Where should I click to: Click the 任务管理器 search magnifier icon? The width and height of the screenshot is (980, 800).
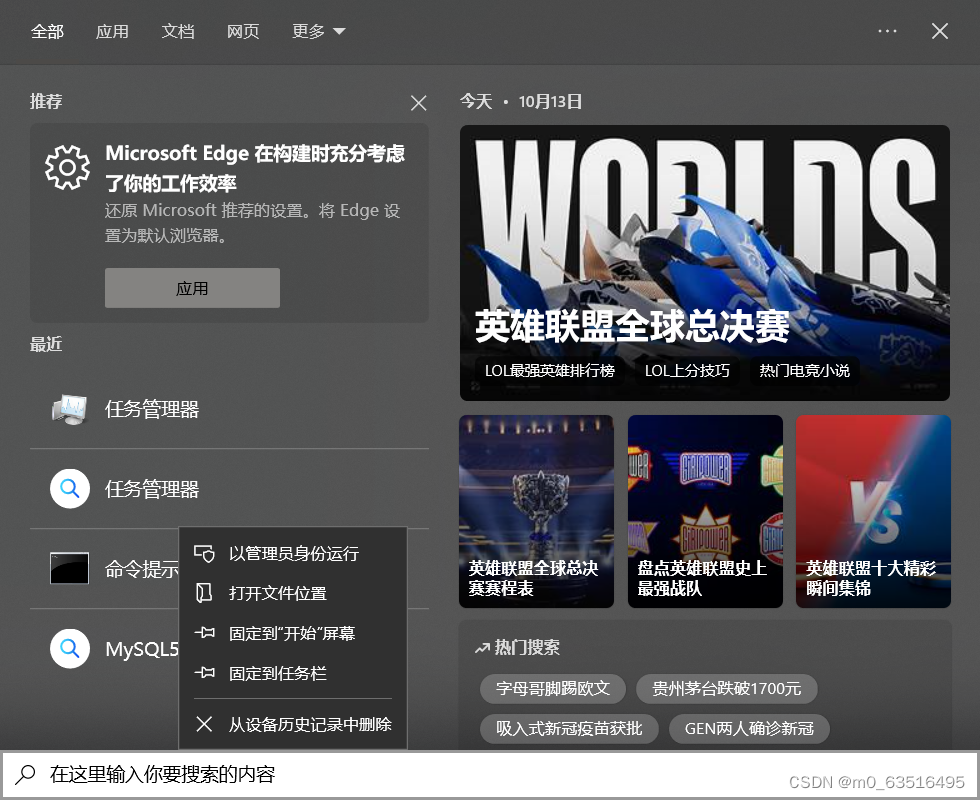pyautogui.click(x=69, y=489)
